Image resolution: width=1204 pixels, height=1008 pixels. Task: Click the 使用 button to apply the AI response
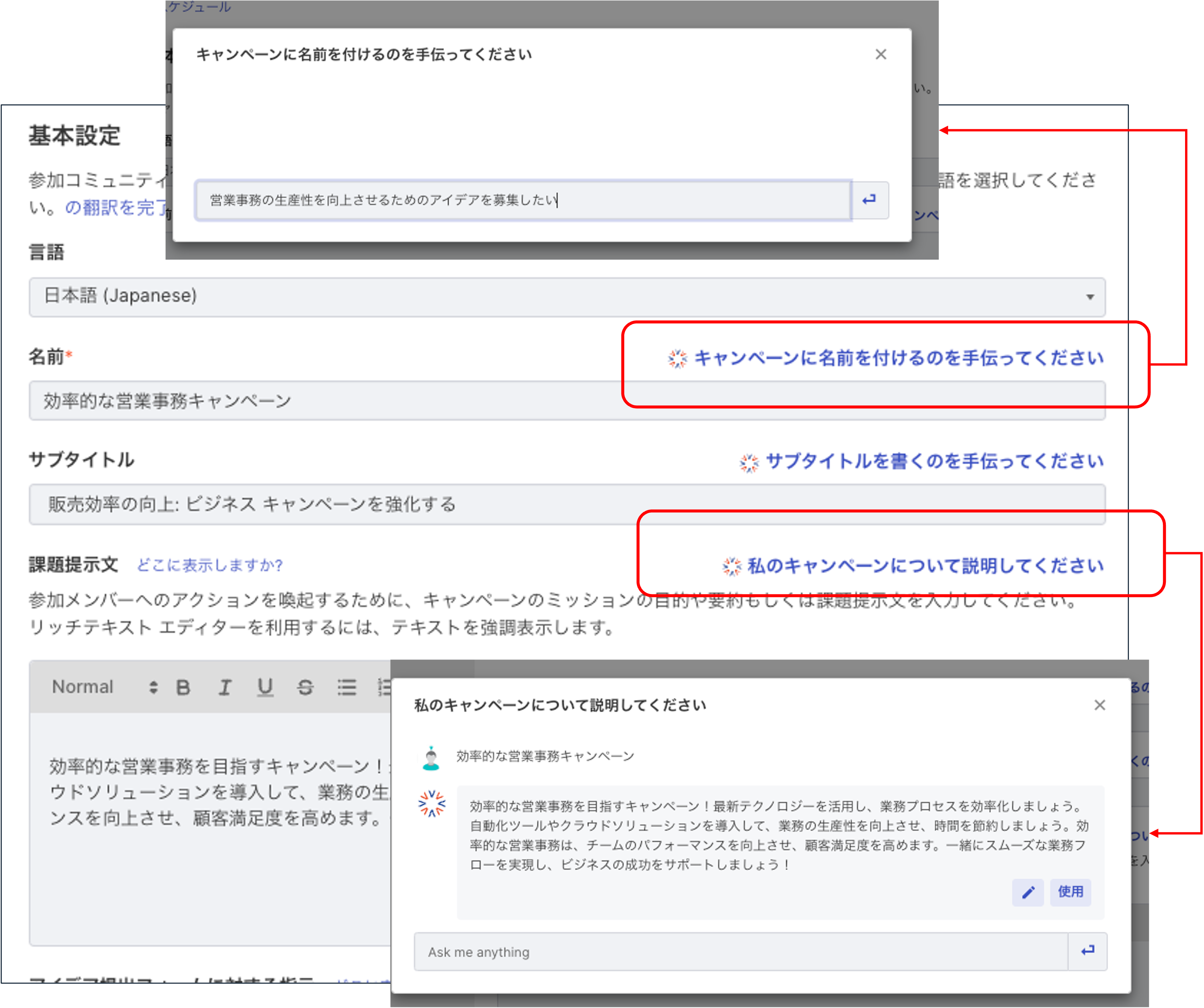coord(1070,892)
